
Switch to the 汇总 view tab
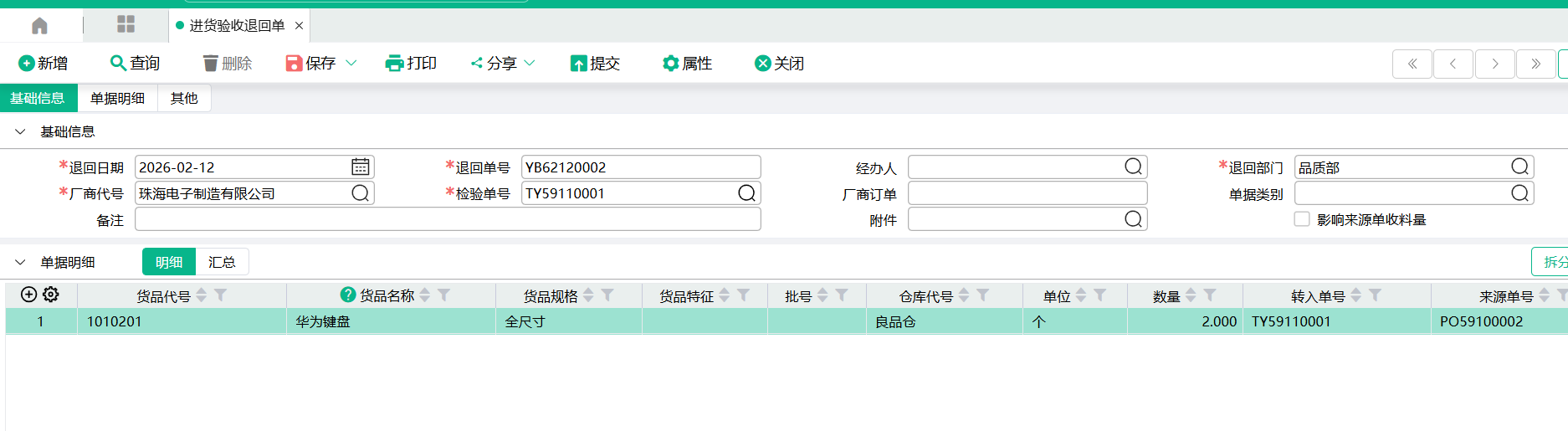[222, 263]
